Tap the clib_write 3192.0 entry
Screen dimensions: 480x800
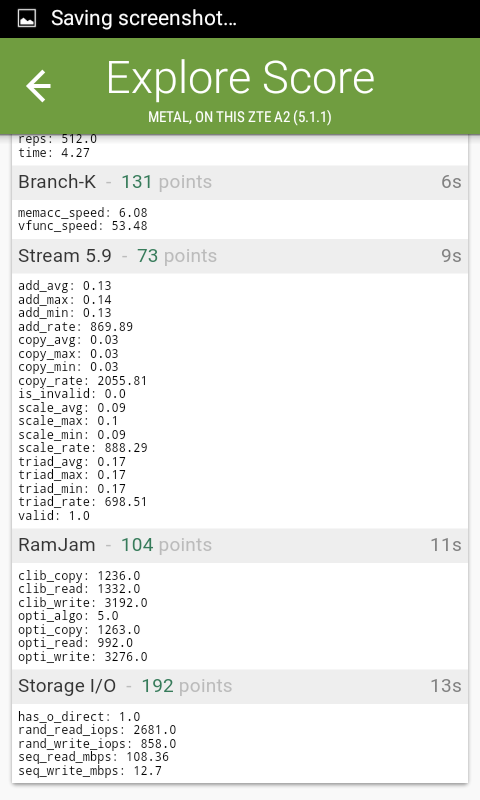pos(83,603)
